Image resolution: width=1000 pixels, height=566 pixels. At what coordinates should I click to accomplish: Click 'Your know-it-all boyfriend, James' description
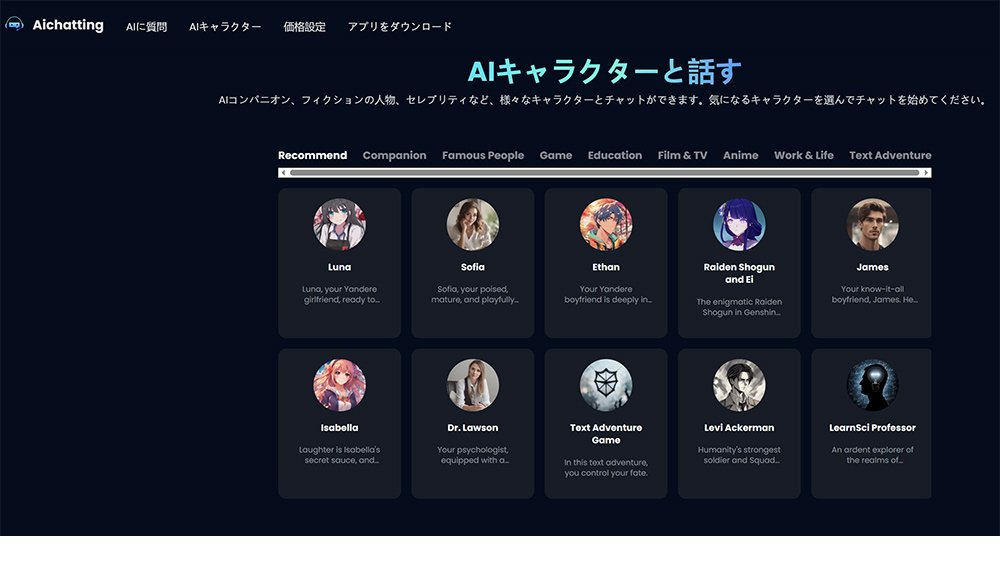tap(874, 294)
